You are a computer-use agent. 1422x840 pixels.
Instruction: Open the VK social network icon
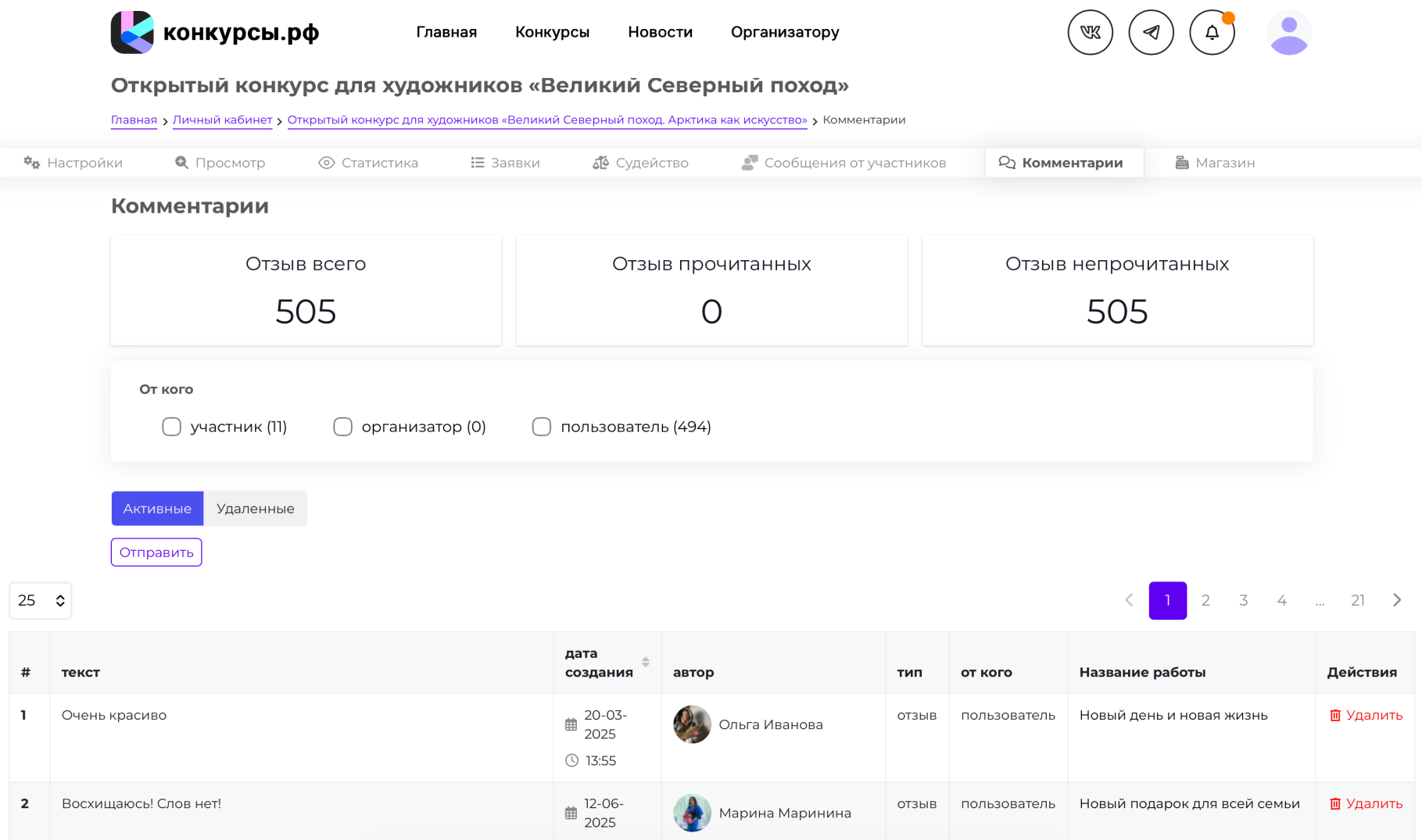coord(1090,33)
